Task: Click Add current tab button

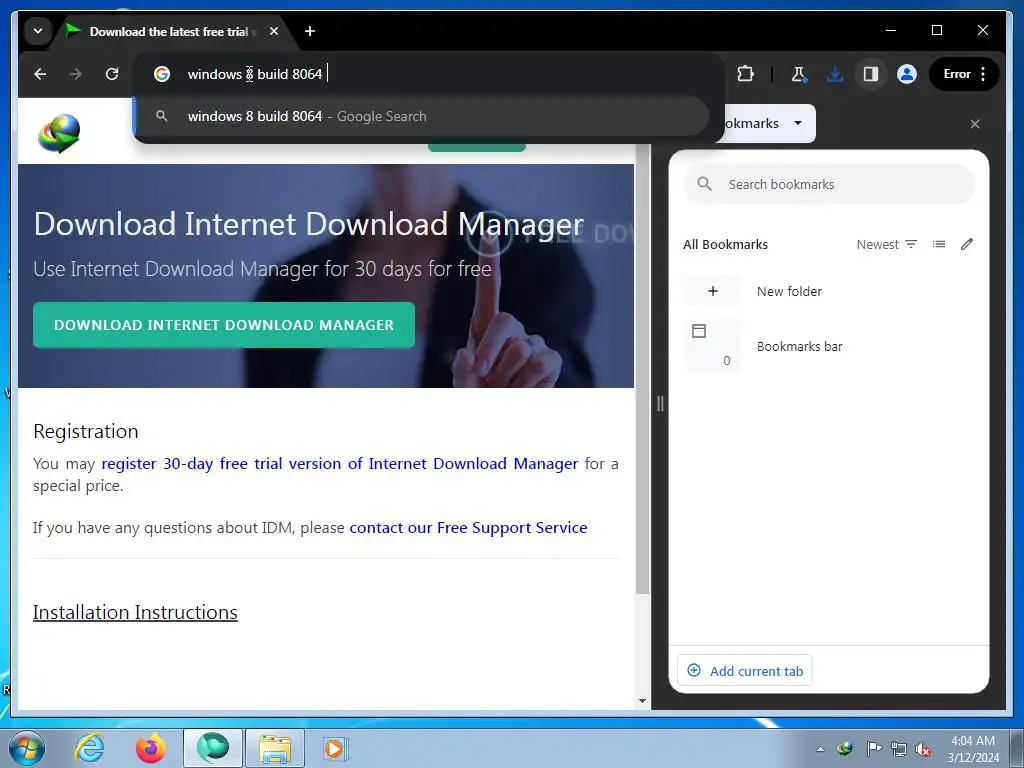Action: (x=744, y=671)
